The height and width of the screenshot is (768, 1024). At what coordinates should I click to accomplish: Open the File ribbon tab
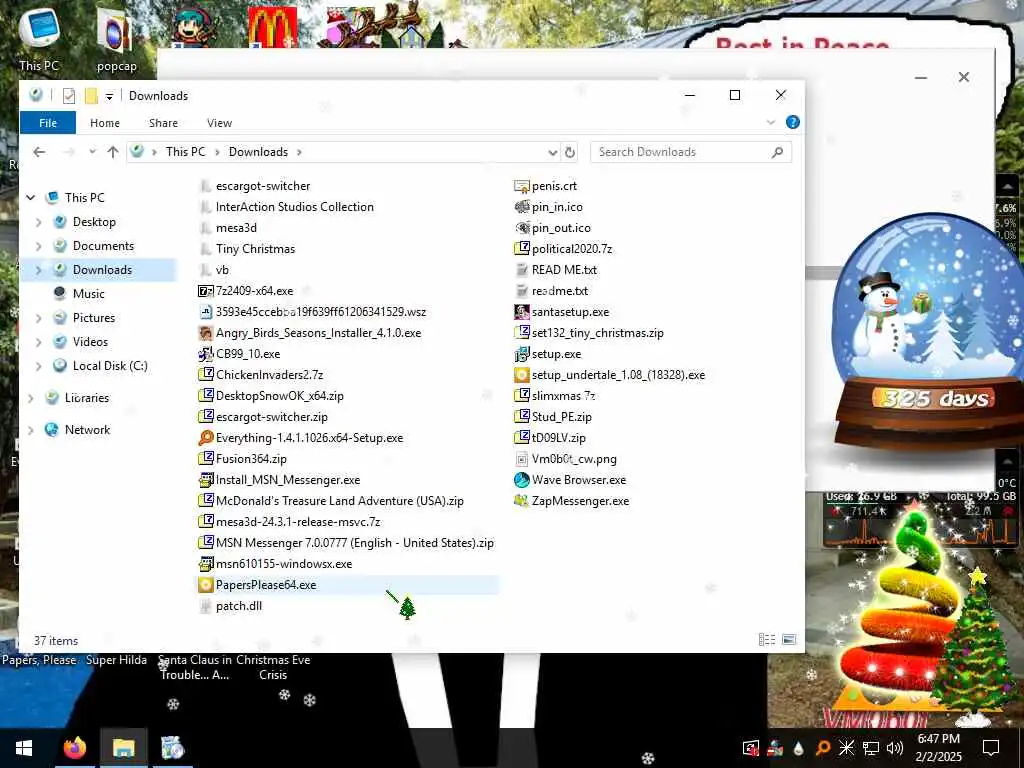point(48,123)
